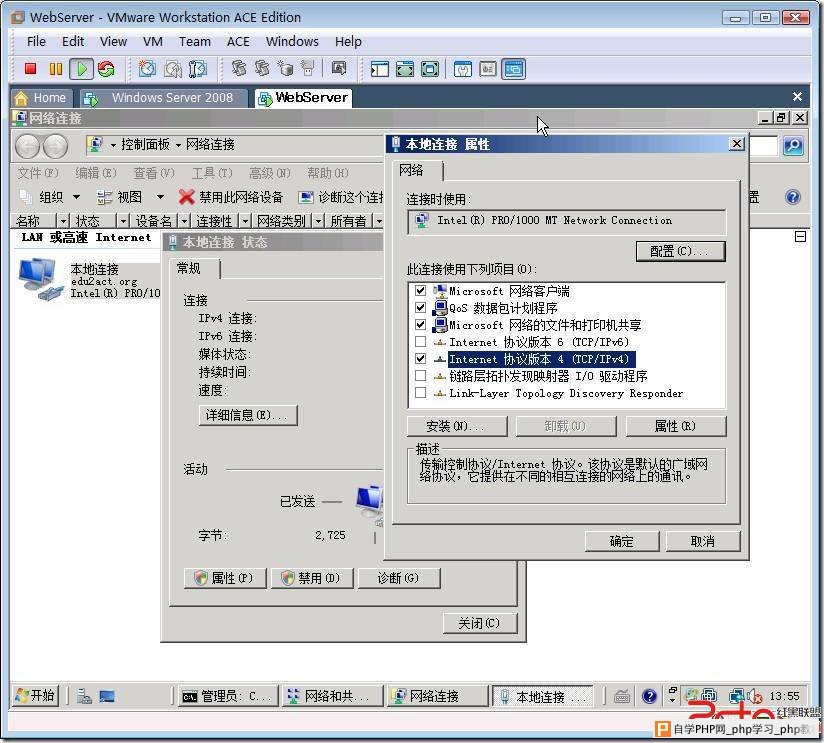This screenshot has width=824, height=743.
Task: Open the snapshot manager wrench icon
Action: (x=198, y=69)
